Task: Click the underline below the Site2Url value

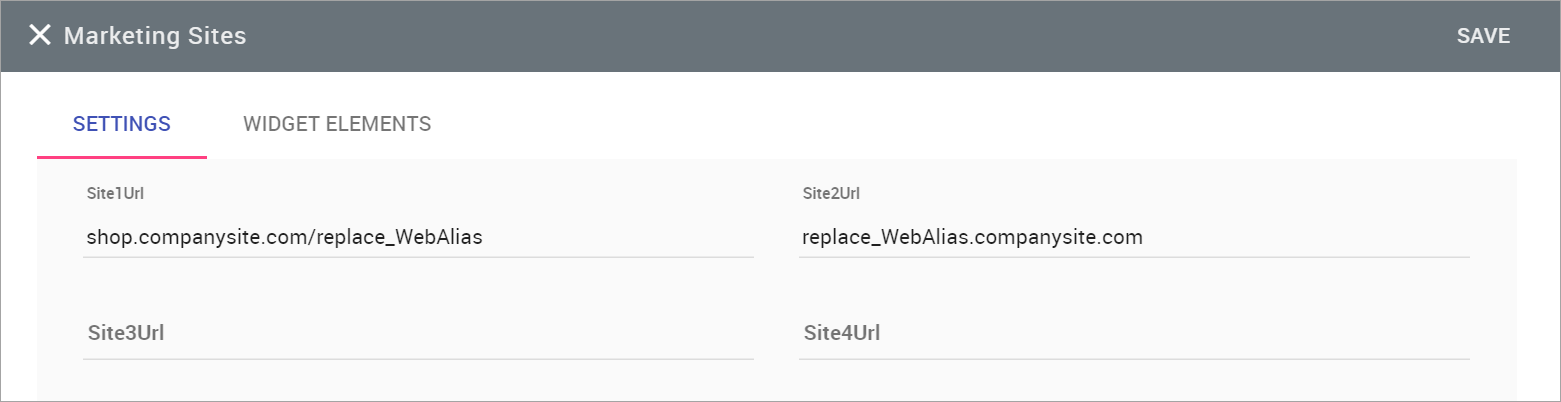Action: point(1134,257)
